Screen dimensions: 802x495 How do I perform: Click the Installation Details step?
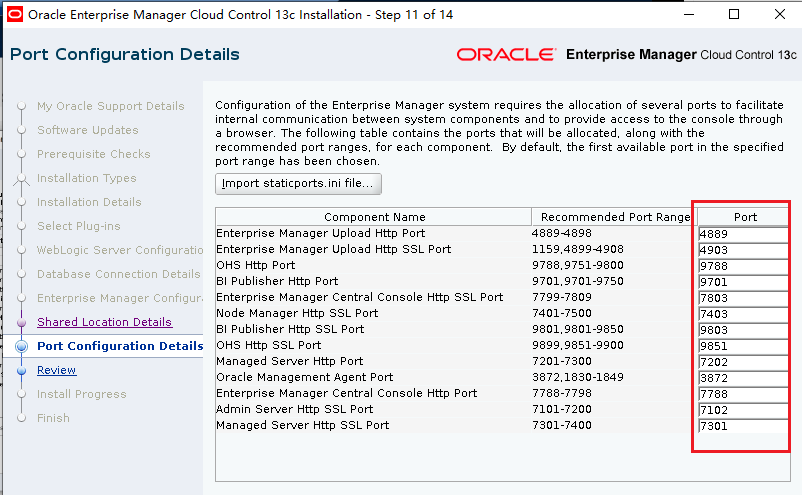point(89,202)
